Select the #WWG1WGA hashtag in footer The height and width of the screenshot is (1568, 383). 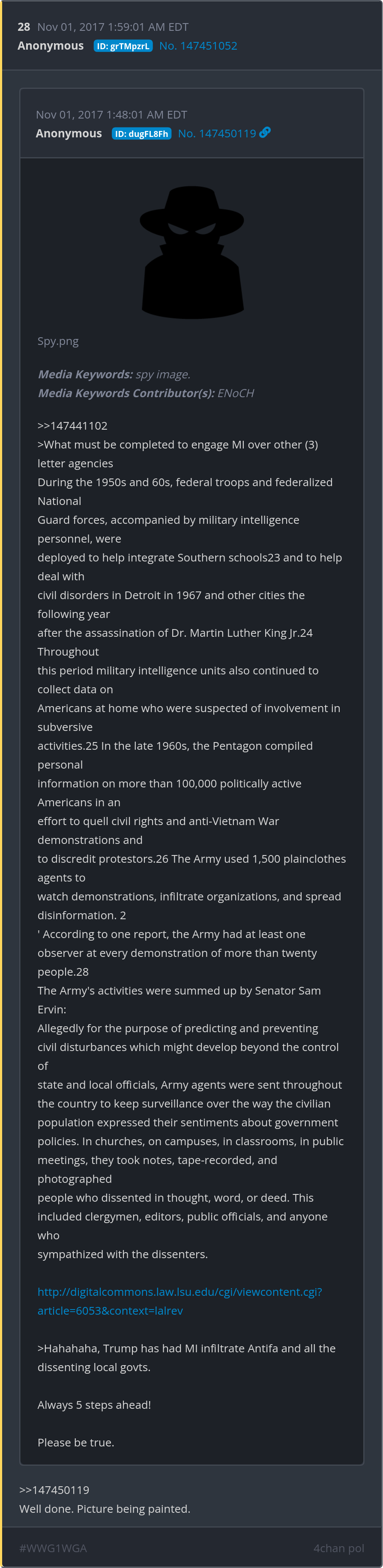tap(53, 1548)
